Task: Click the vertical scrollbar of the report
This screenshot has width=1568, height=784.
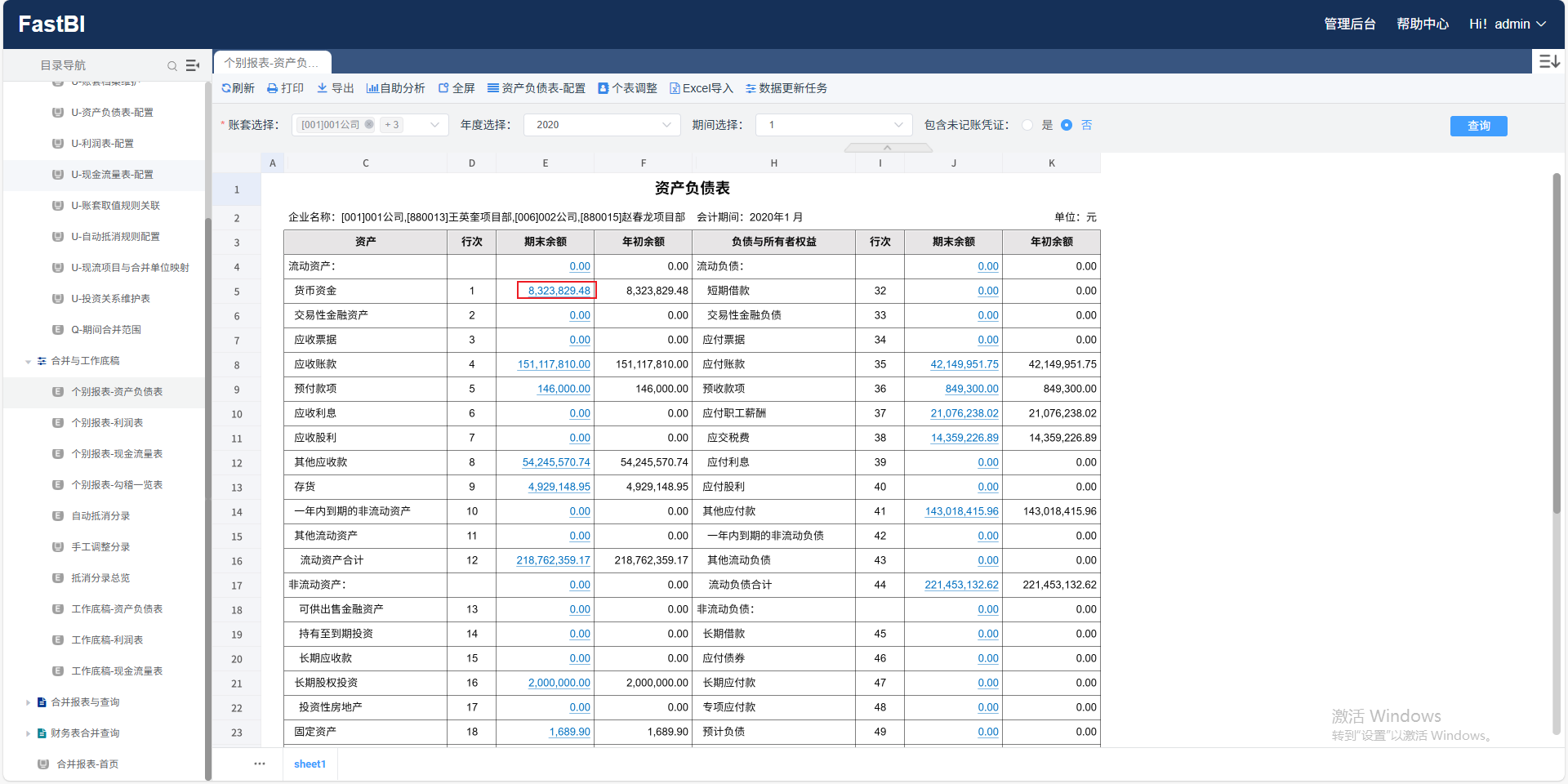Action: 1557,343
